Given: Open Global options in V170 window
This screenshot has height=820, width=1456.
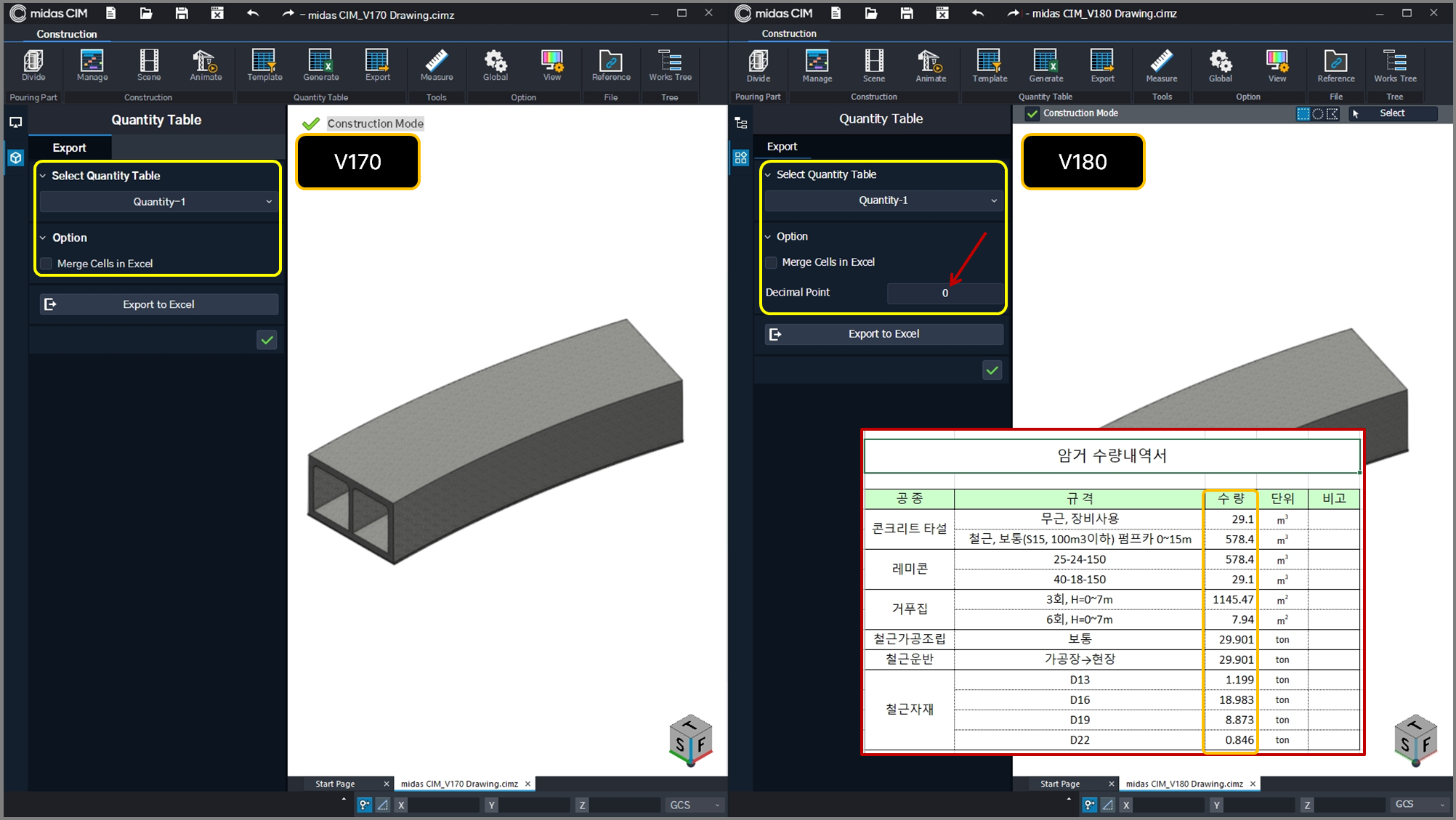Looking at the screenshot, I should 496,65.
